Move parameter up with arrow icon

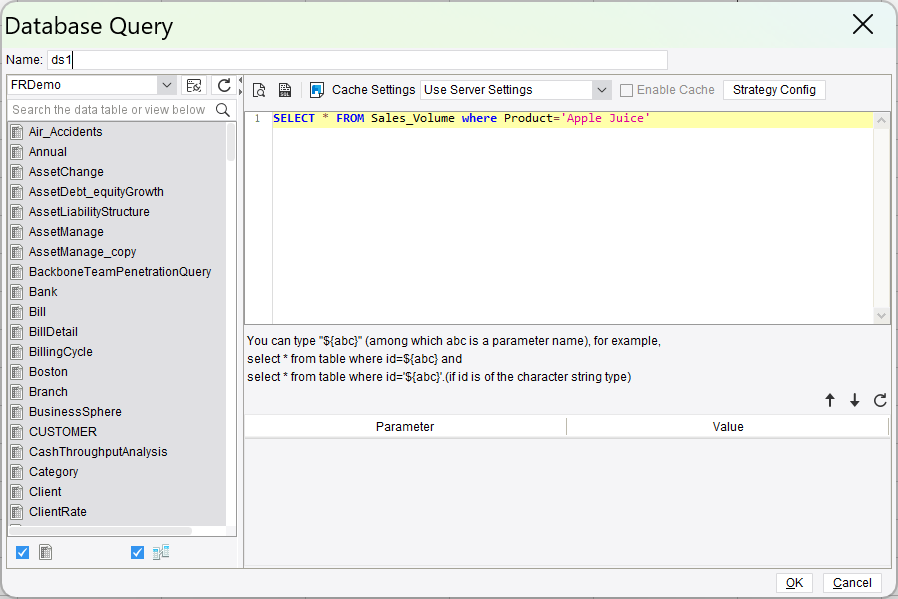830,400
